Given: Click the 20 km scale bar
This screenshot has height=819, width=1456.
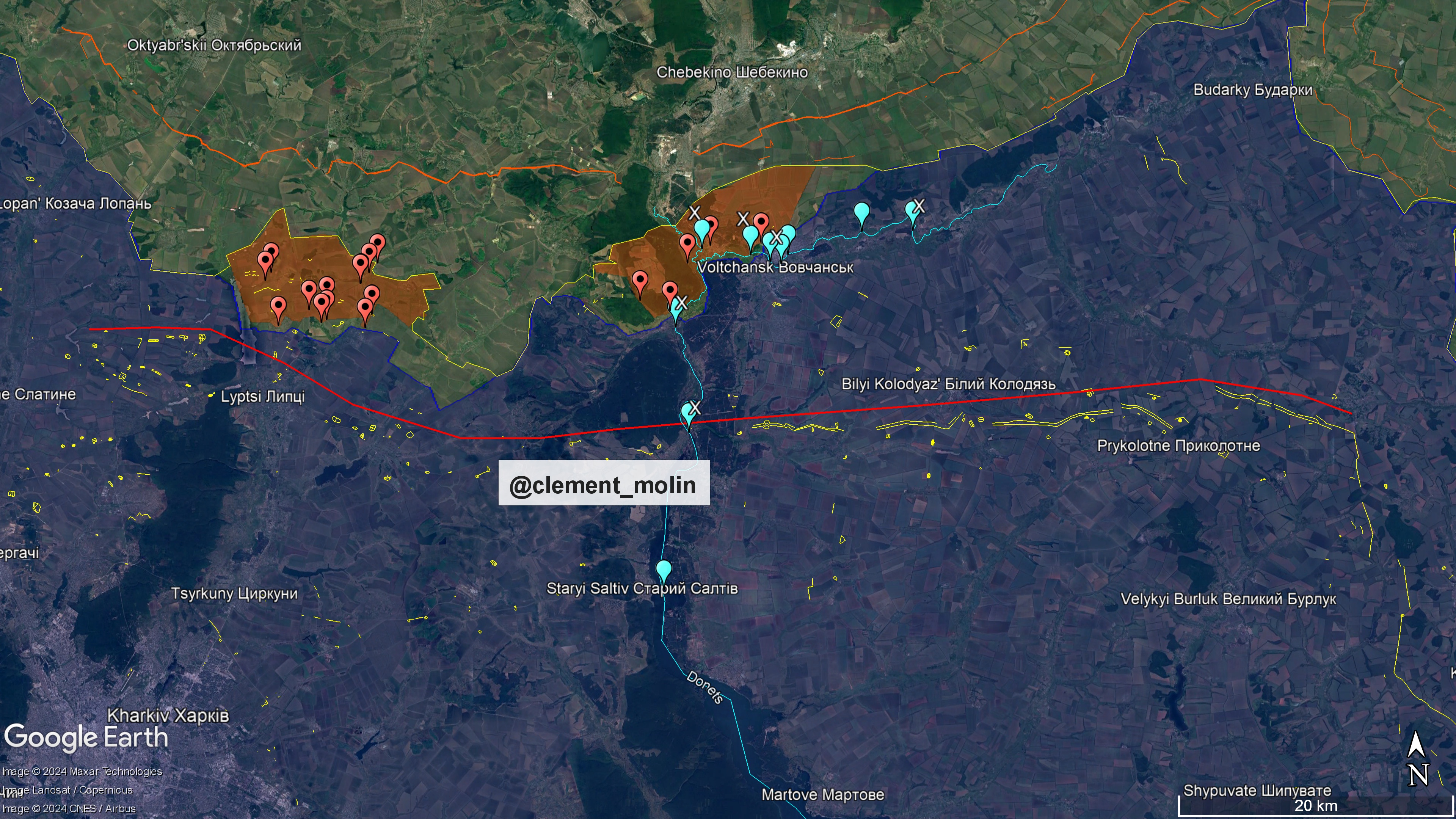Looking at the screenshot, I should [1315, 806].
